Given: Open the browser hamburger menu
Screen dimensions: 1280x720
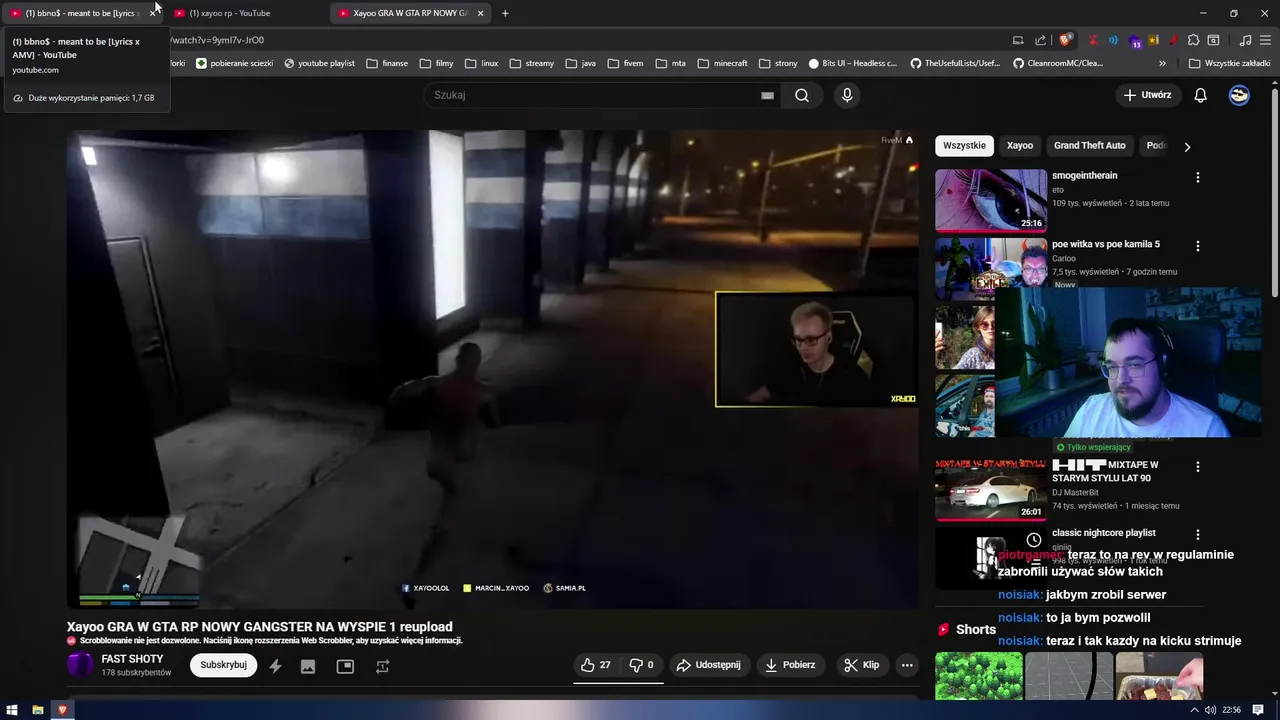Looking at the screenshot, I should click(x=1265, y=40).
